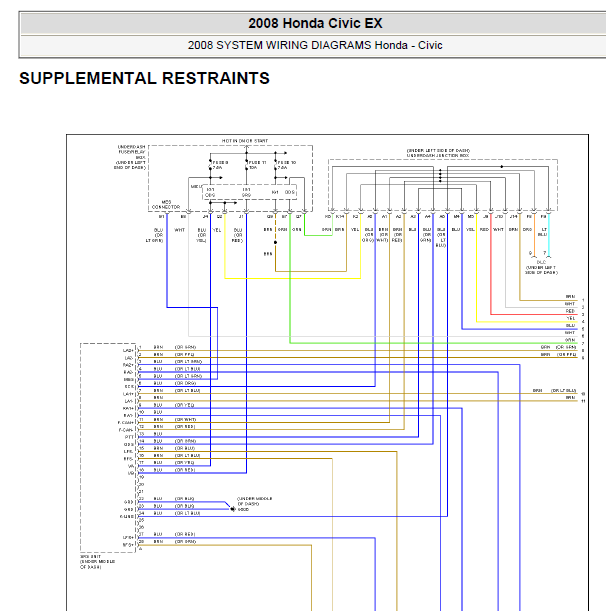
Task: Click the 'F-CAN+' pin label
Action: tap(125, 423)
